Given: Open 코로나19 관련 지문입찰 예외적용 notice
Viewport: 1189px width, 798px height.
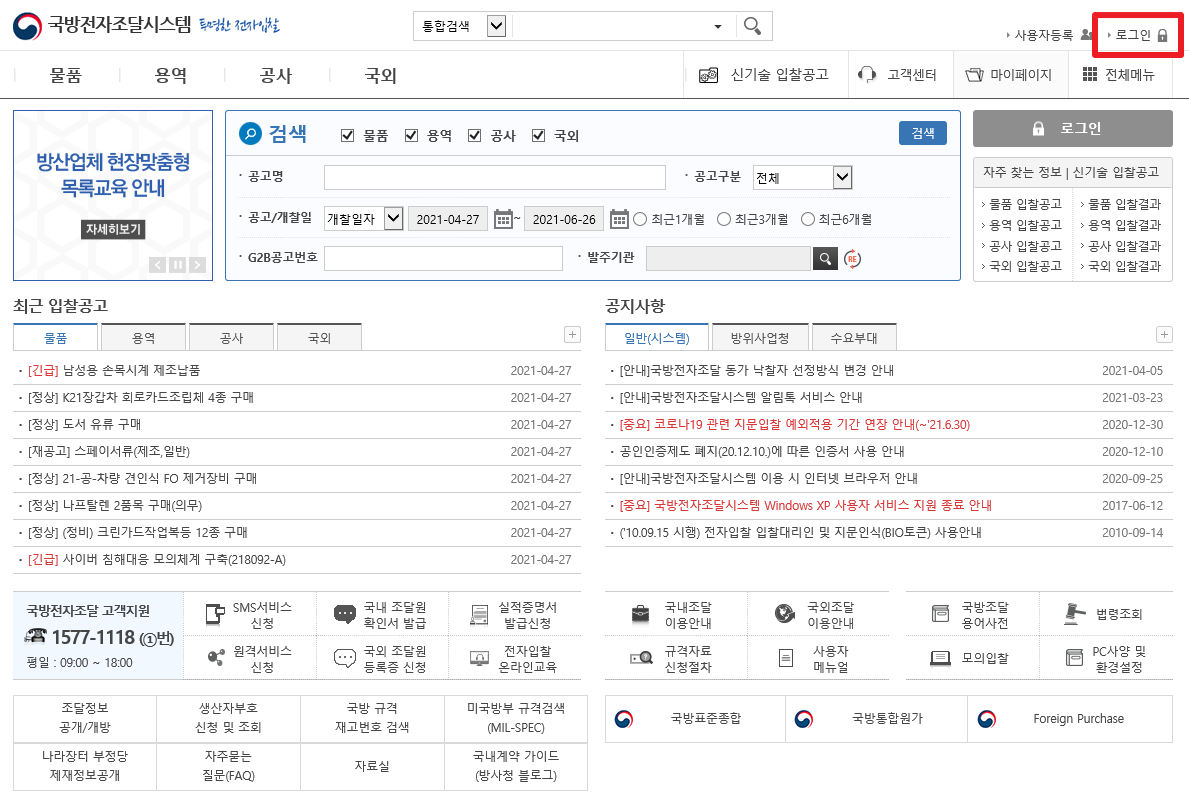Looking at the screenshot, I should coord(795,424).
